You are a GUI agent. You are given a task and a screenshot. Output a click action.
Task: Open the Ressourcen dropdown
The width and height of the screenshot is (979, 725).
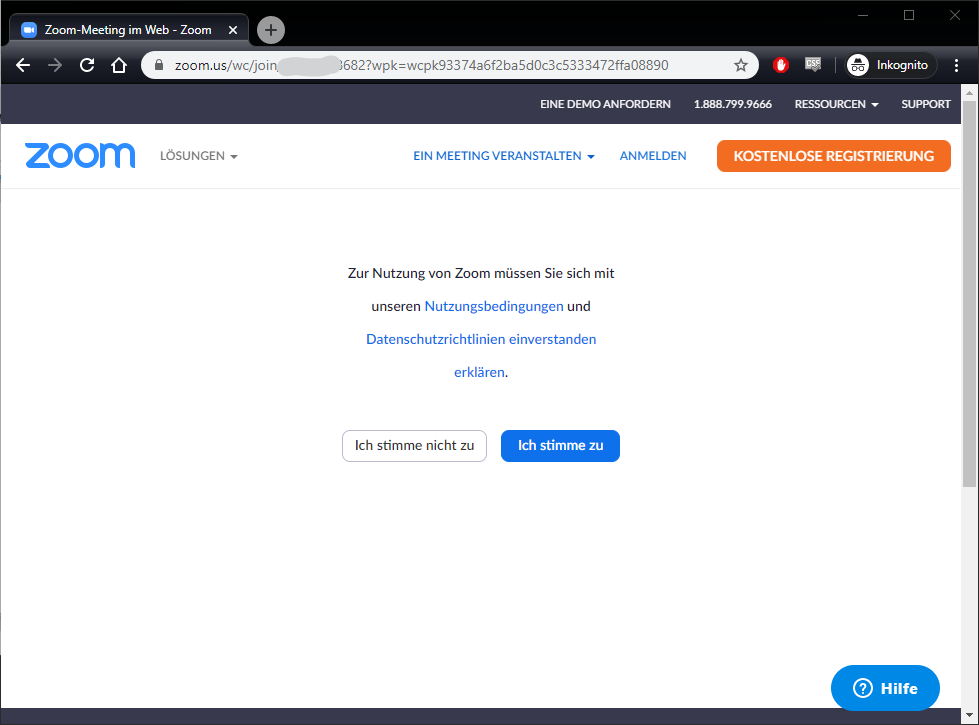tap(836, 104)
